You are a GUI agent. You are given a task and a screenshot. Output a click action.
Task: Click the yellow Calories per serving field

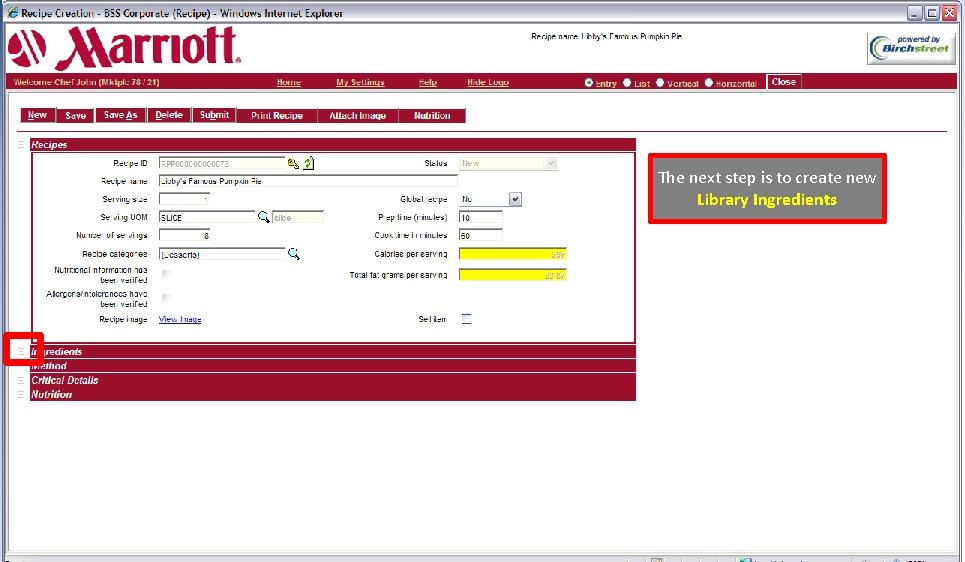tap(513, 254)
